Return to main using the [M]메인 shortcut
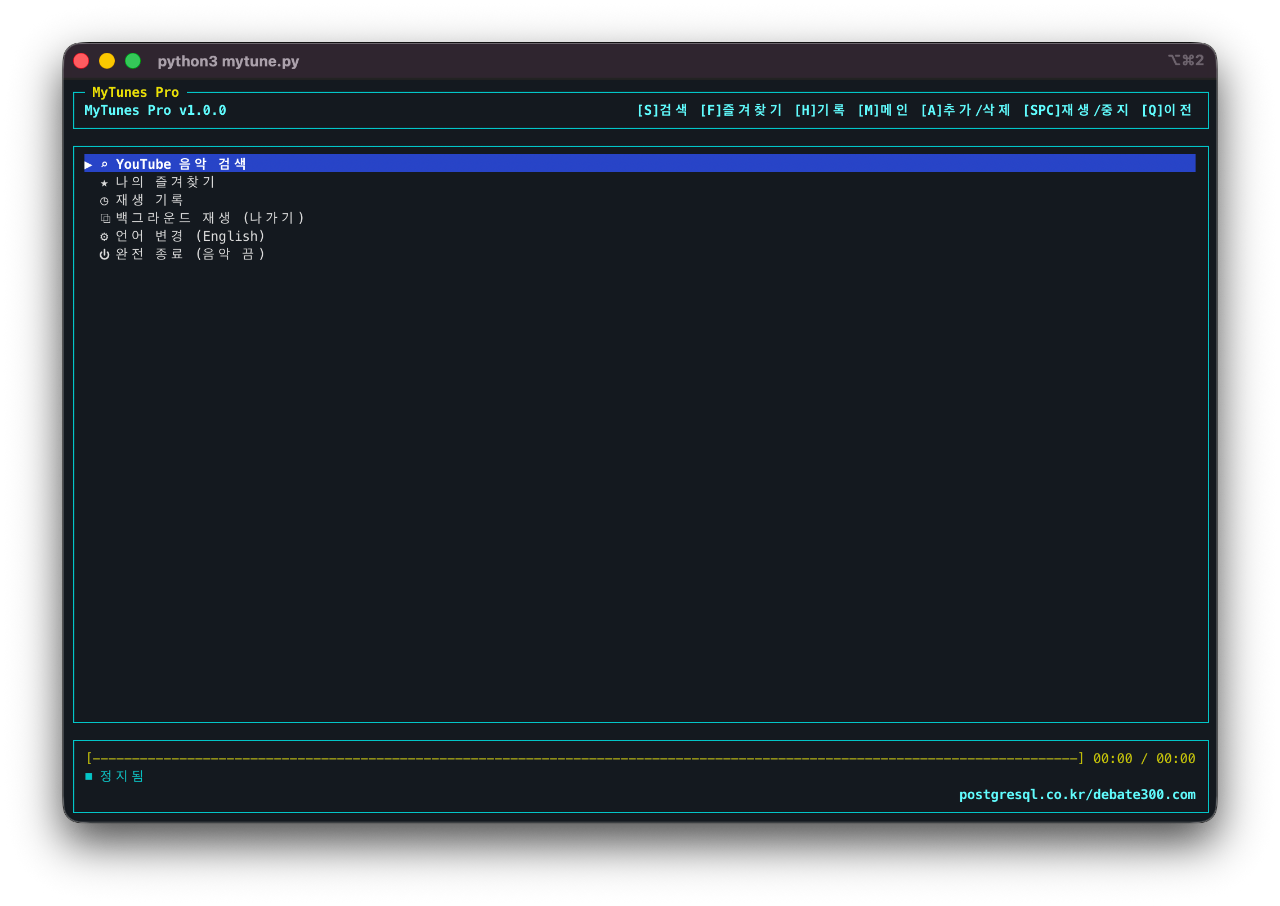 pos(882,110)
